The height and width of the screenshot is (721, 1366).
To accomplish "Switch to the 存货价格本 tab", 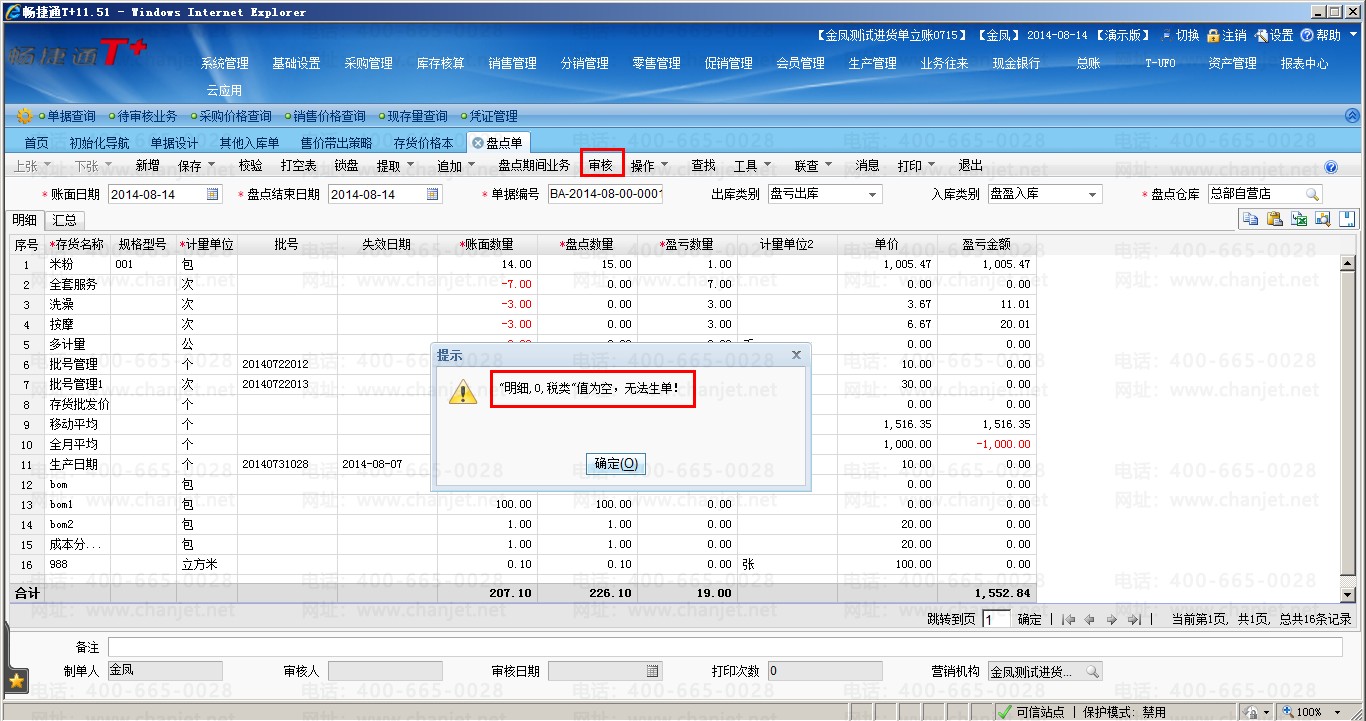I will pos(423,143).
